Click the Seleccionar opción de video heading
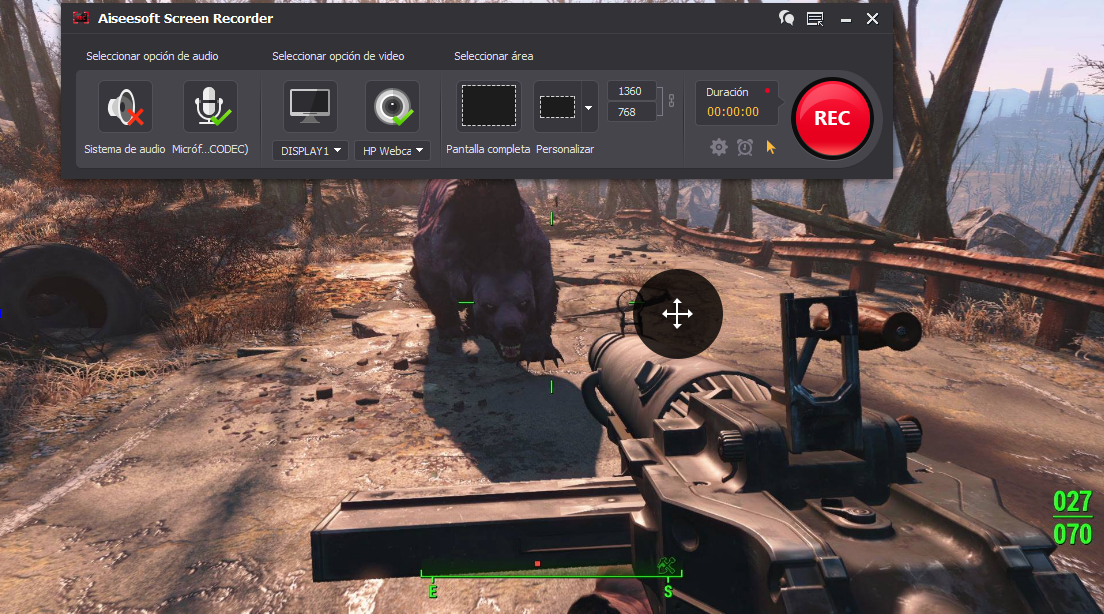The width and height of the screenshot is (1104, 614). coord(338,56)
